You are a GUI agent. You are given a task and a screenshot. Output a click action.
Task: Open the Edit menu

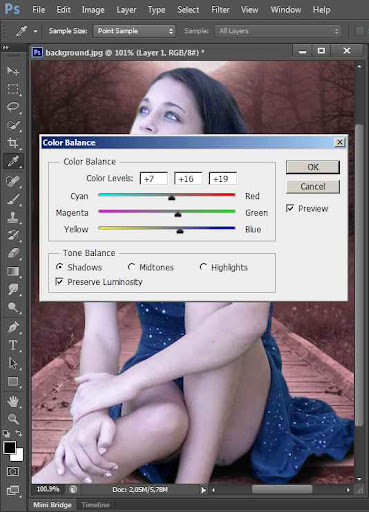63,10
